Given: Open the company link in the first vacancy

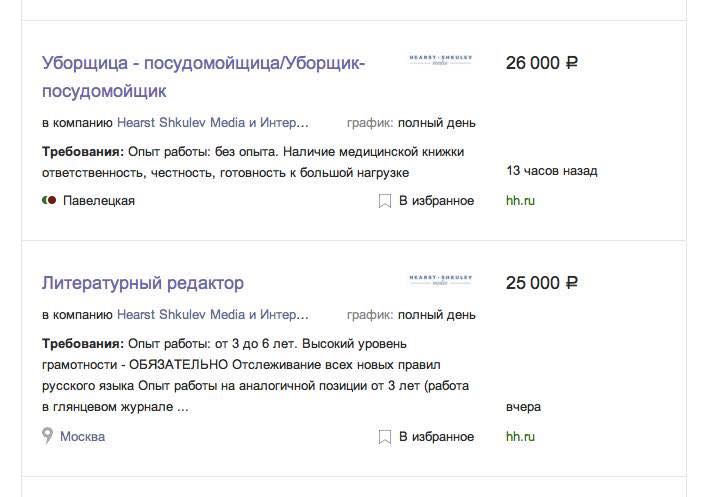Looking at the screenshot, I should (x=213, y=124).
